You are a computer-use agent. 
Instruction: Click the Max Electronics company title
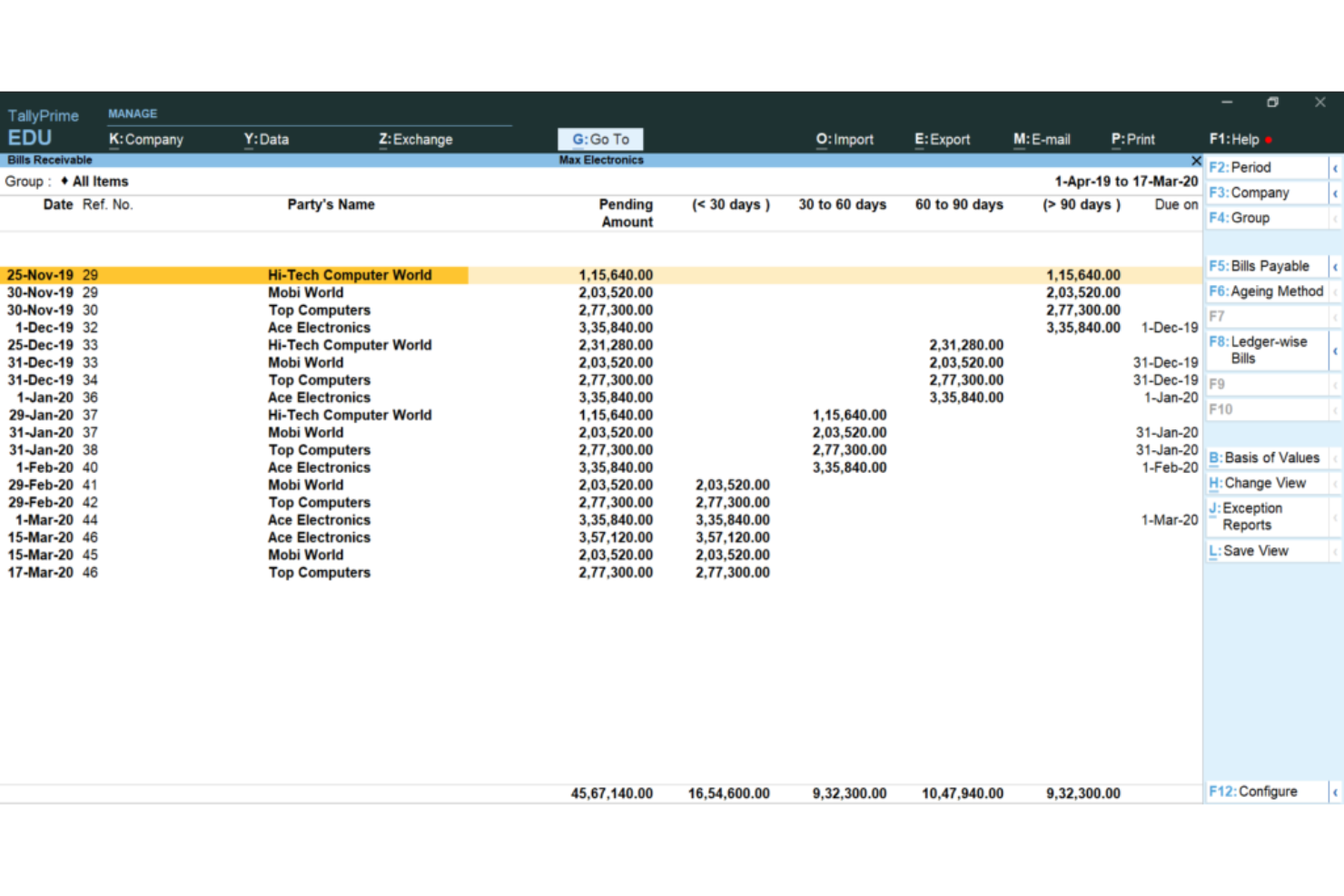coord(601,160)
